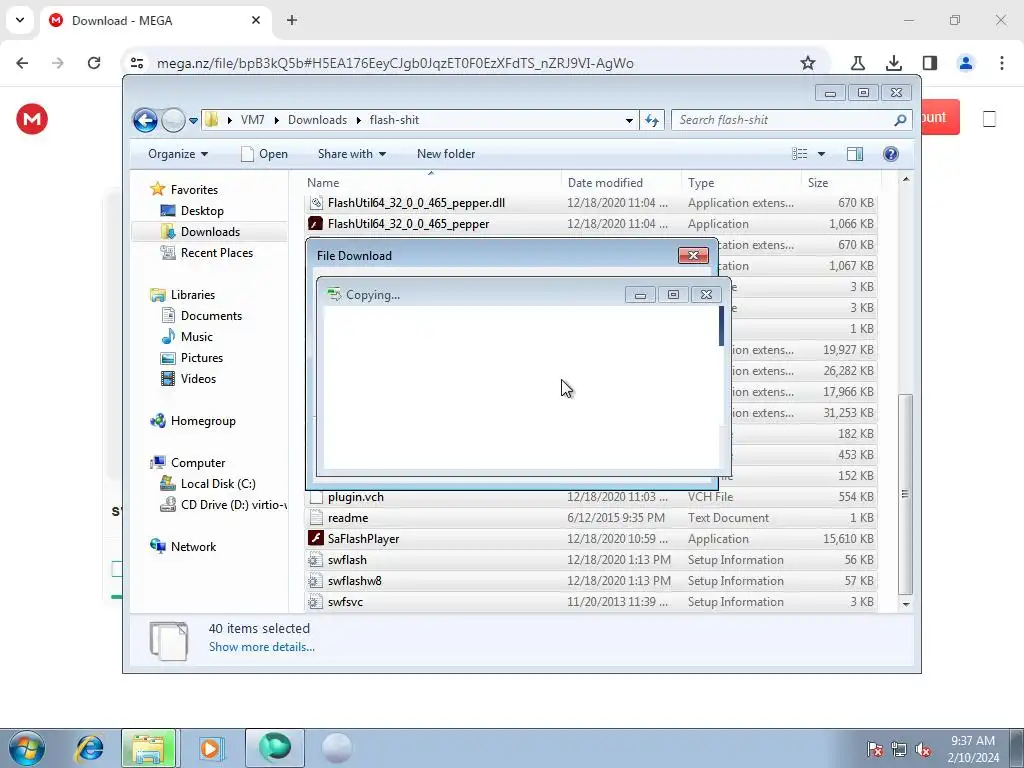This screenshot has height=768, width=1024.
Task: Open Recent Places
Action: coord(216,253)
